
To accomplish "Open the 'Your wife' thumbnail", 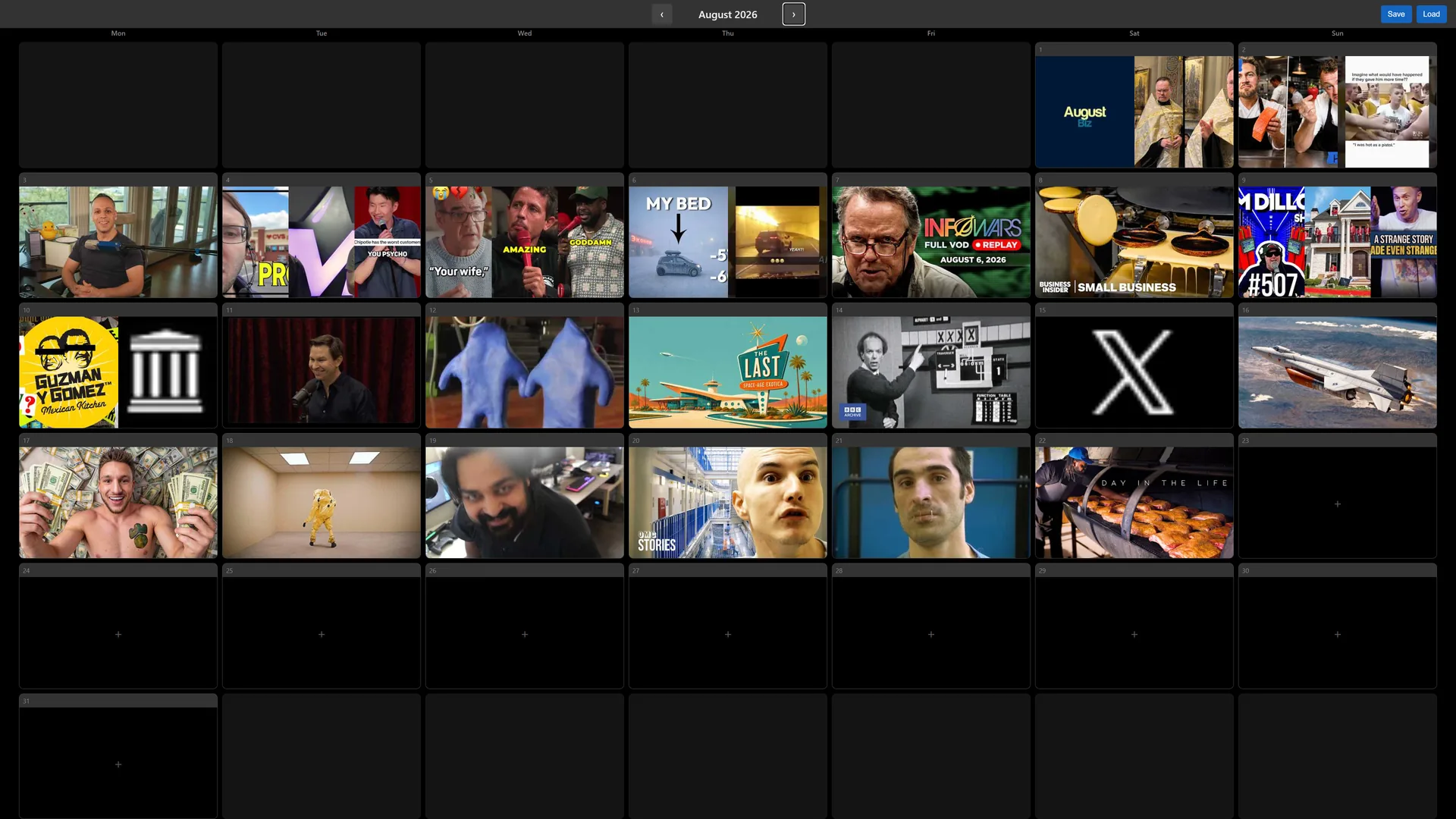I will click(x=459, y=242).
